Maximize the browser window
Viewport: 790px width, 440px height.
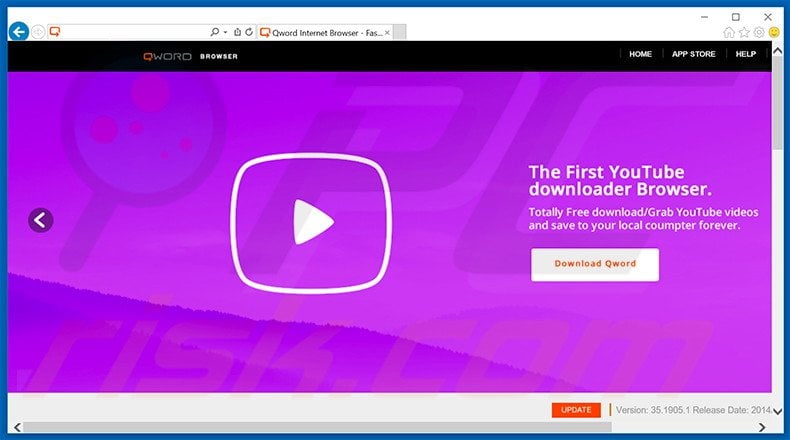736,17
